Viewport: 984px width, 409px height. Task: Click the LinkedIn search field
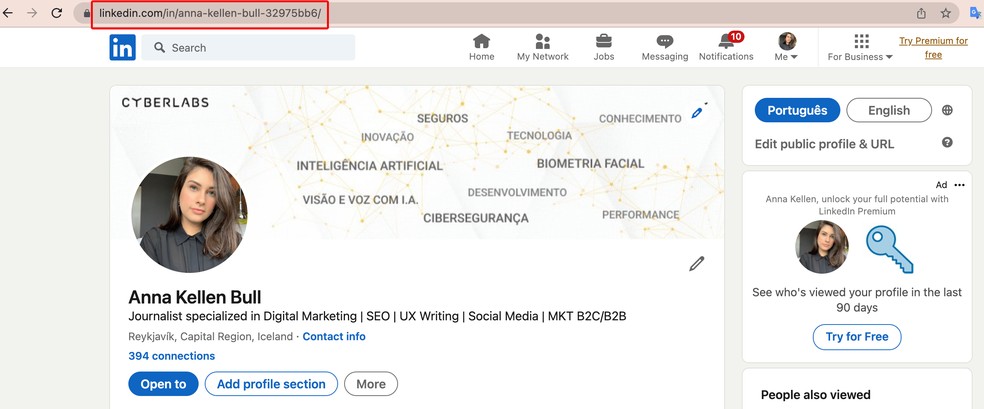(250, 48)
